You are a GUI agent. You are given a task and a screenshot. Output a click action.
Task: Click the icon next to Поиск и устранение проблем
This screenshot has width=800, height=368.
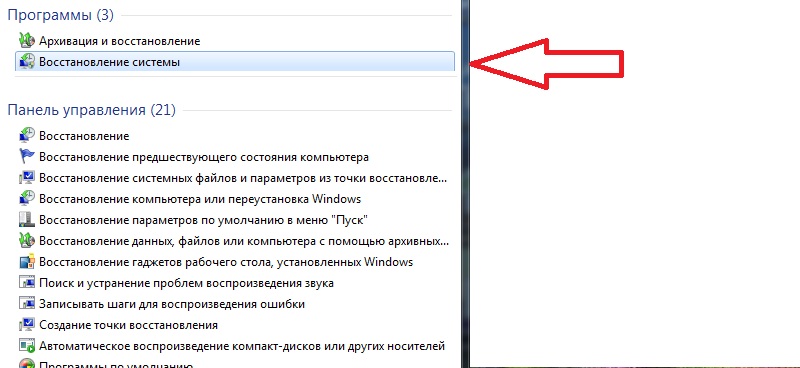(27, 283)
